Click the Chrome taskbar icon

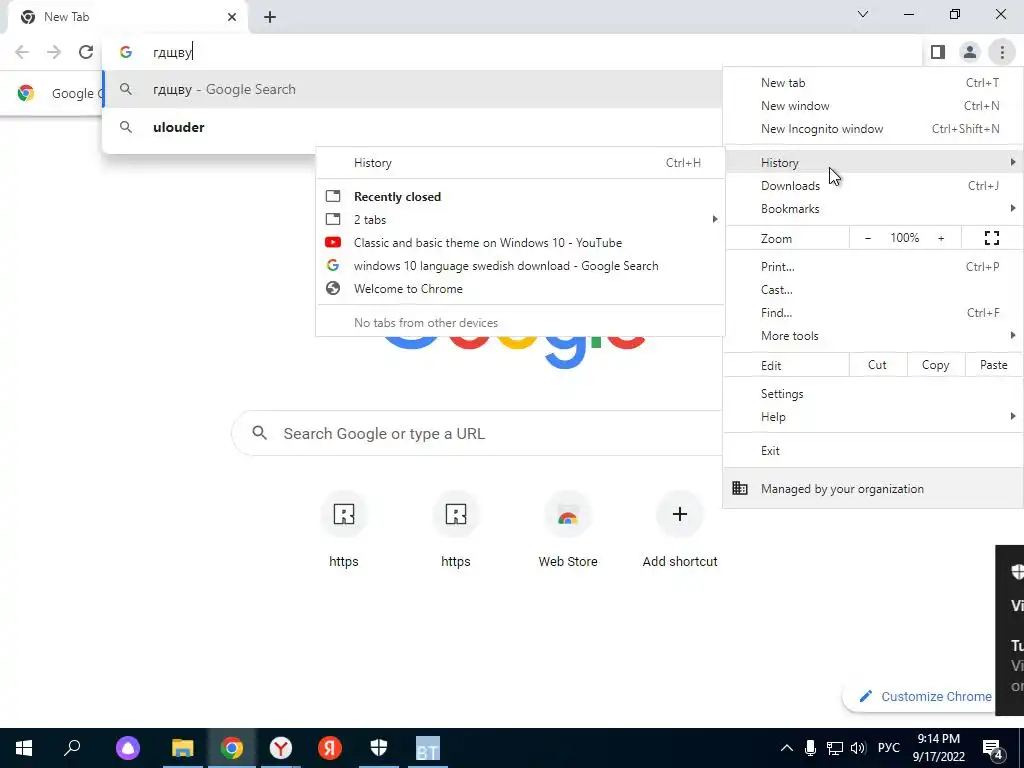(x=231, y=748)
